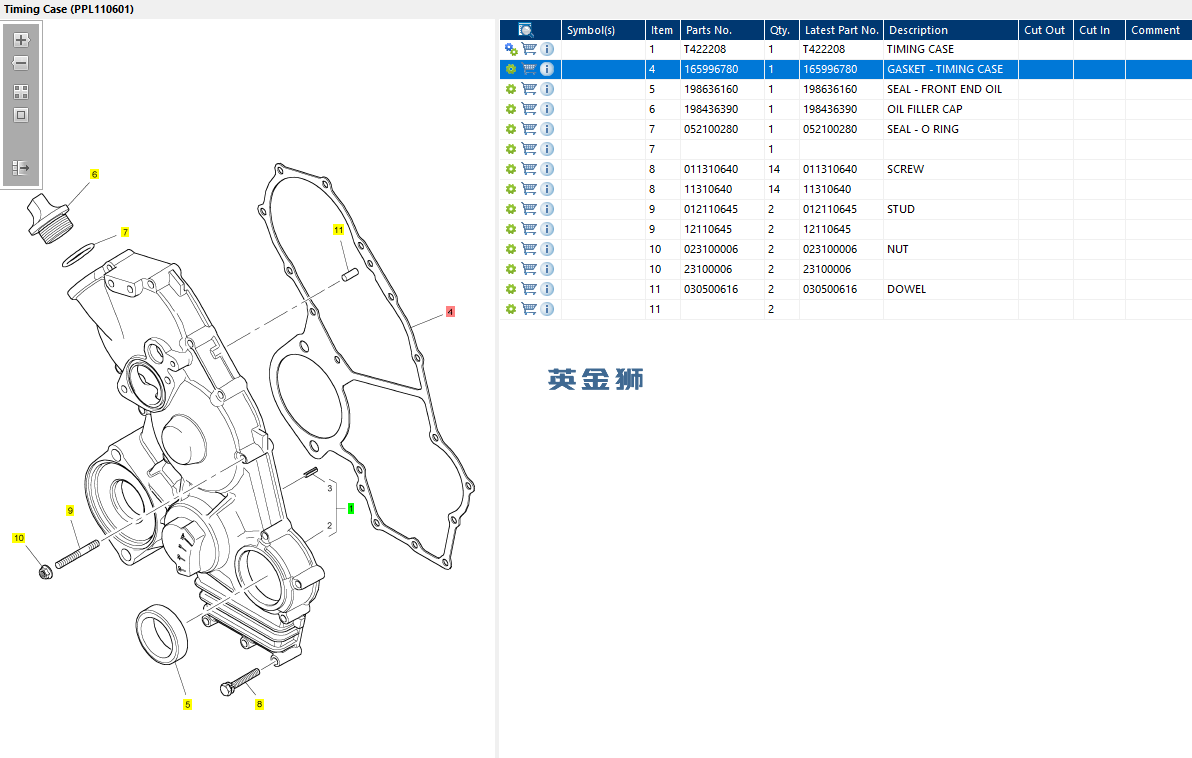Viewport: 1192px width, 758px height.
Task: Click the Description column header
Action: tap(918, 30)
